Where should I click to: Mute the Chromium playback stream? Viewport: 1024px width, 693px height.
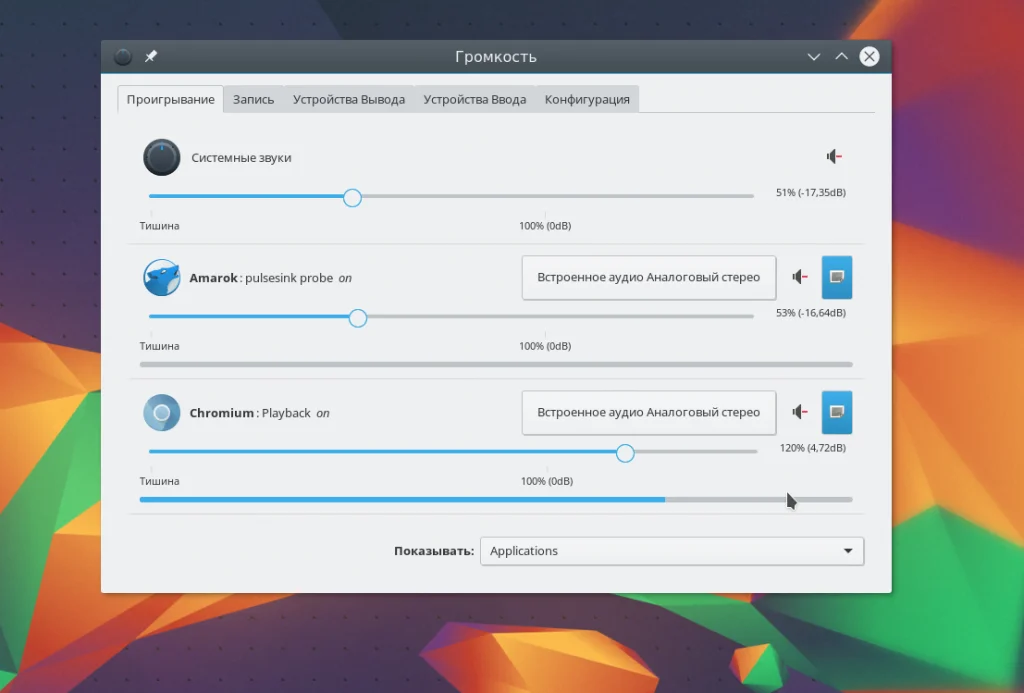[800, 412]
